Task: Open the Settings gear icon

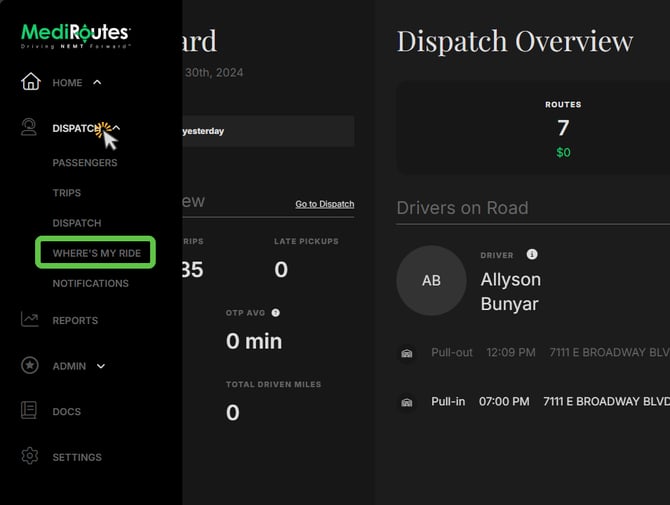Action: click(31, 457)
